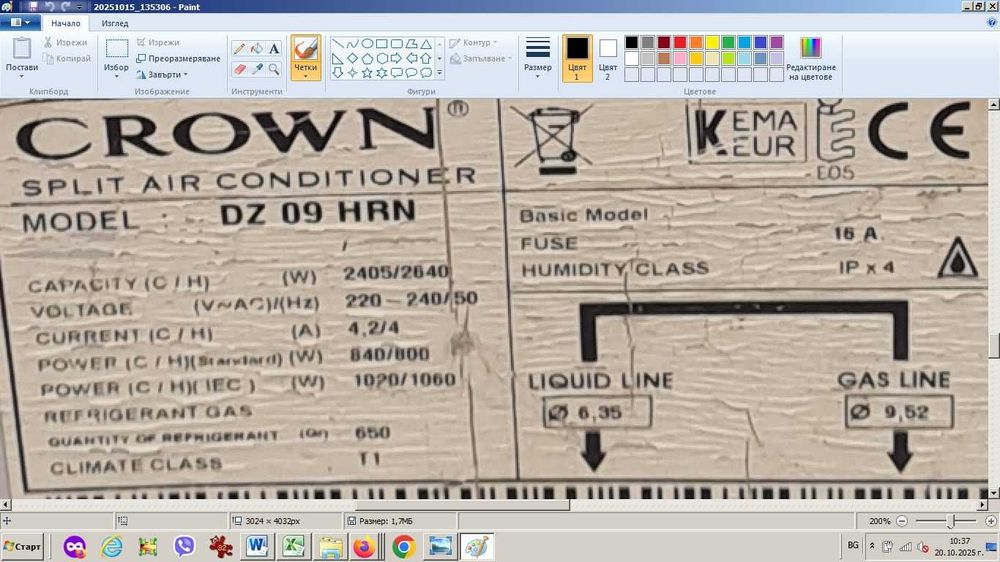Viewport: 1000px width, 562px height.
Task: Choose the Up arrow shape
Action: coord(426,59)
